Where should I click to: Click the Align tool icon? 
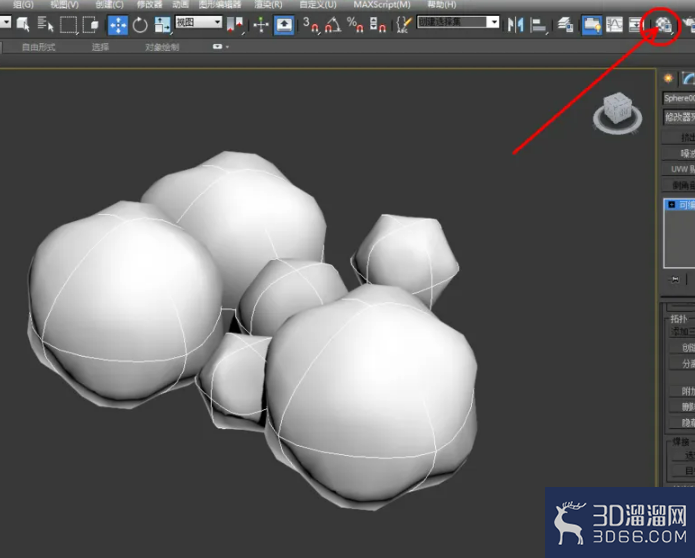[538, 25]
